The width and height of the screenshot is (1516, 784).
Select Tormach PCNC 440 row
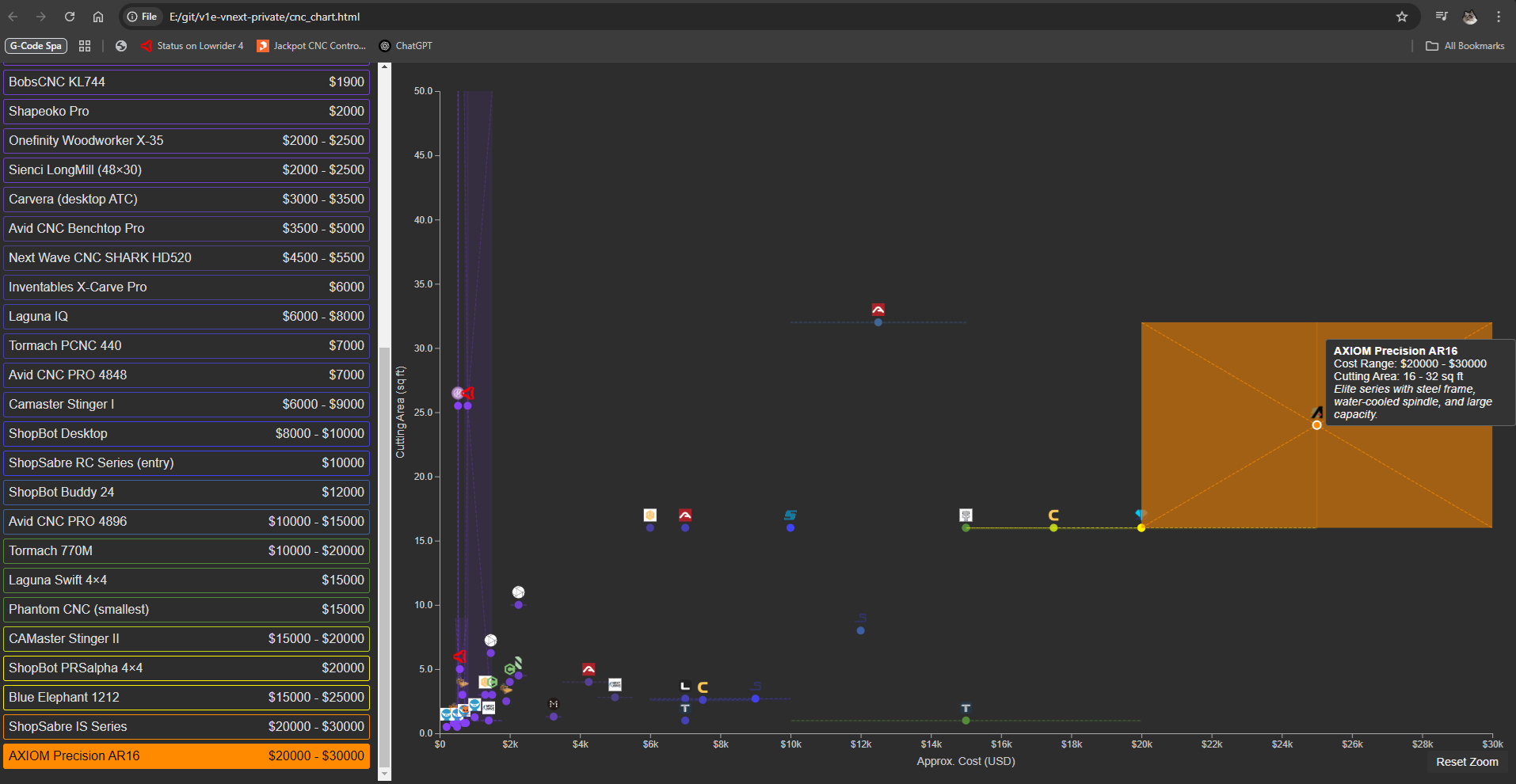pyautogui.click(x=186, y=345)
